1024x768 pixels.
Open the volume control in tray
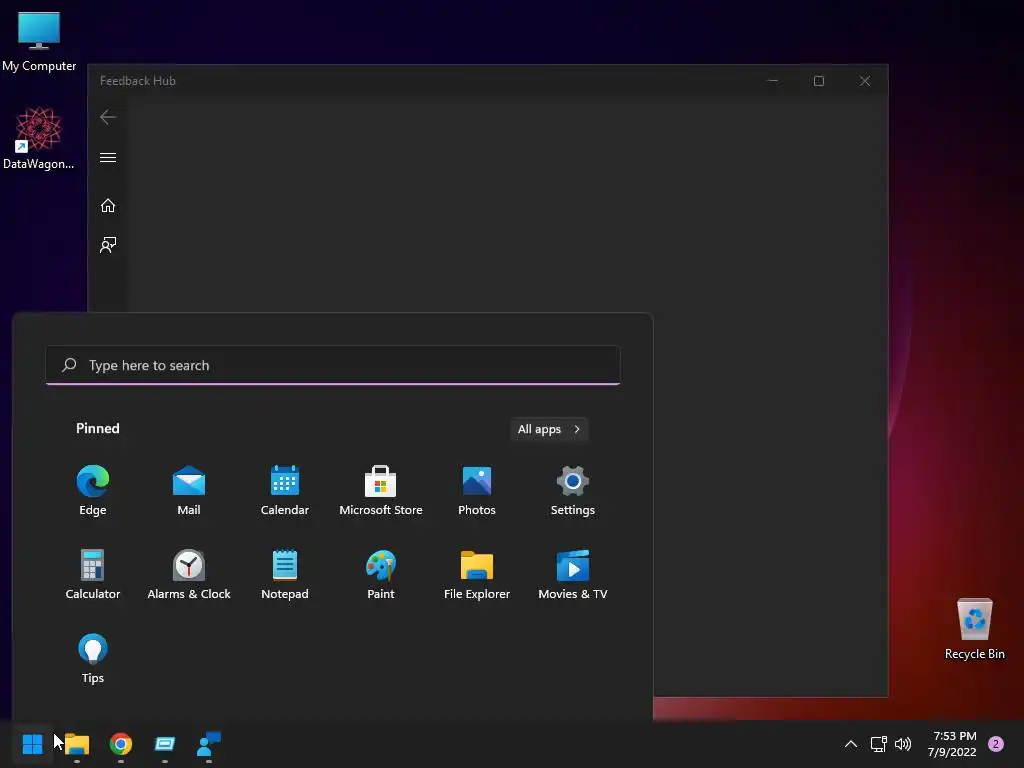(x=903, y=744)
